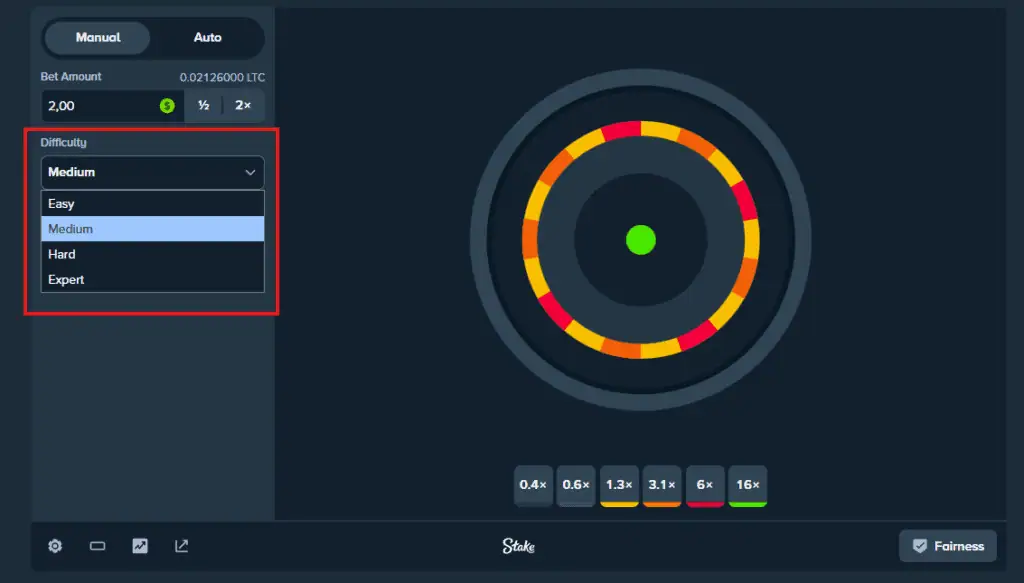This screenshot has width=1024, height=583.
Task: Click the shield icon on Fairness button
Action: (918, 545)
